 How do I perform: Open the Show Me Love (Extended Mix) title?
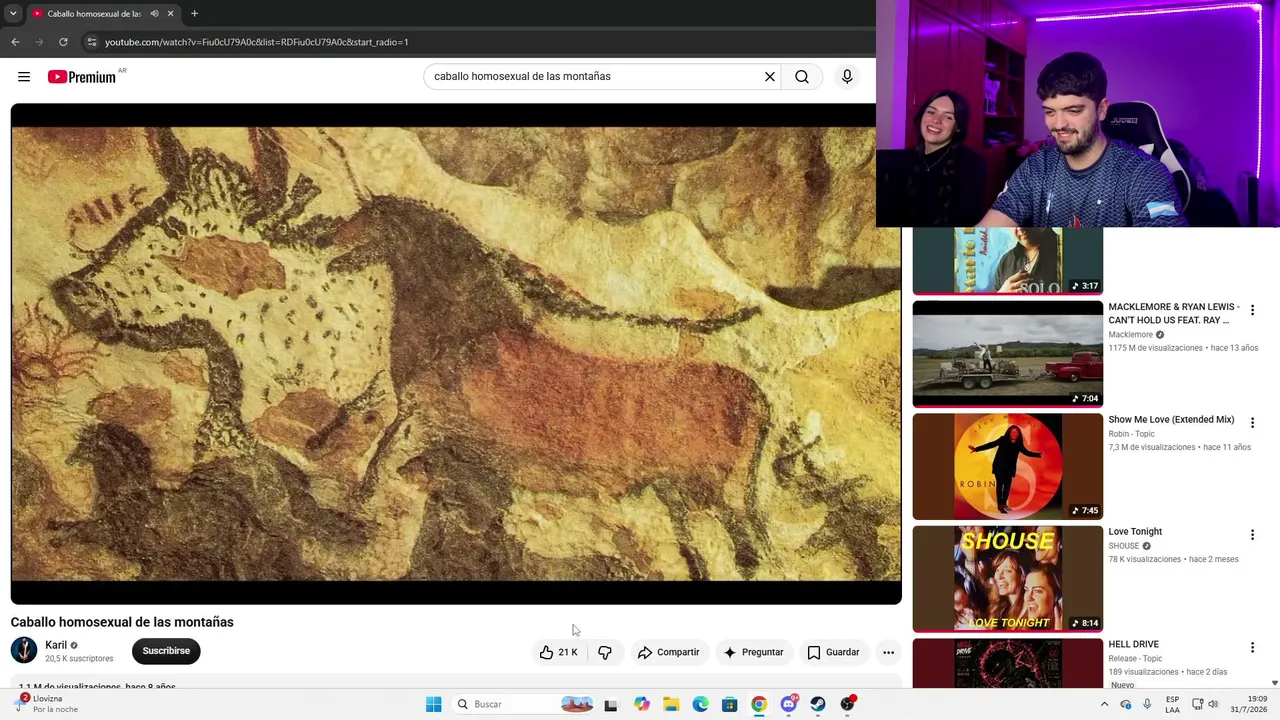pyautogui.click(x=1171, y=420)
